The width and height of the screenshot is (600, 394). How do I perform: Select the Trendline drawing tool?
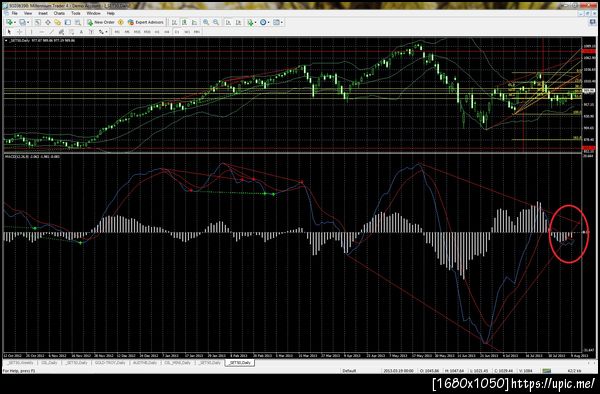[52, 32]
